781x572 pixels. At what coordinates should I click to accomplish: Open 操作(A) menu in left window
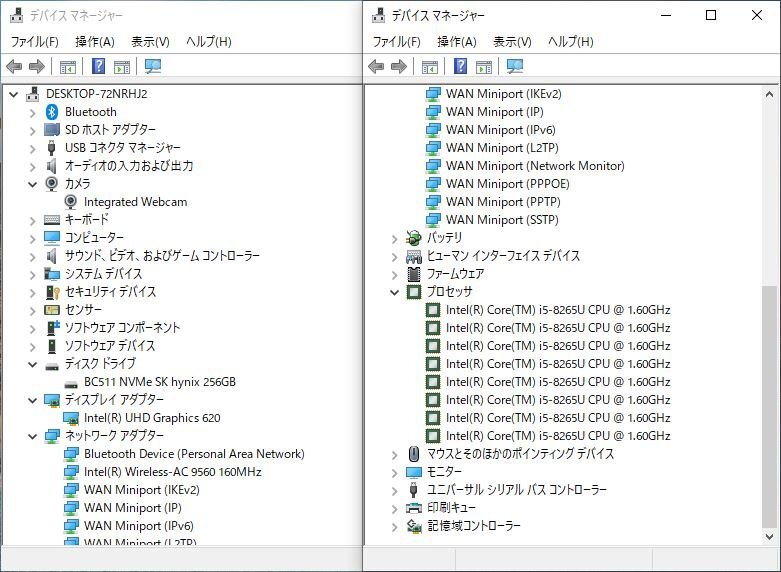95,41
